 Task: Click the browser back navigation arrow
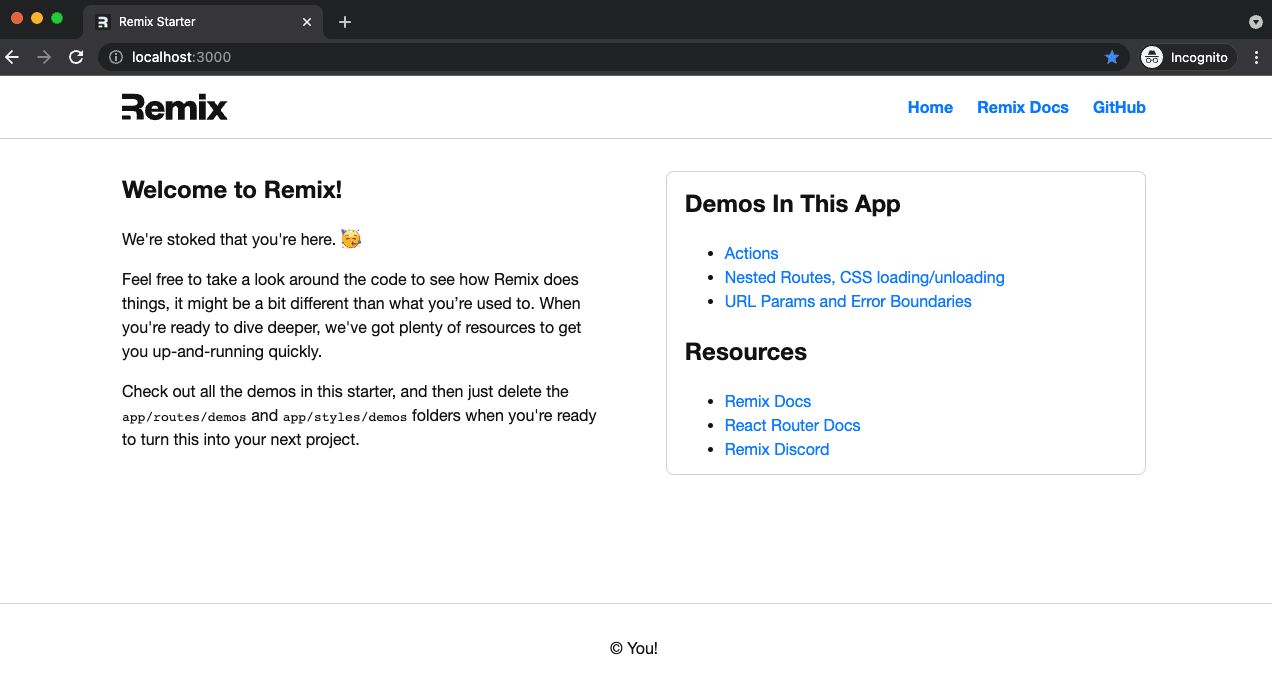pyautogui.click(x=11, y=57)
